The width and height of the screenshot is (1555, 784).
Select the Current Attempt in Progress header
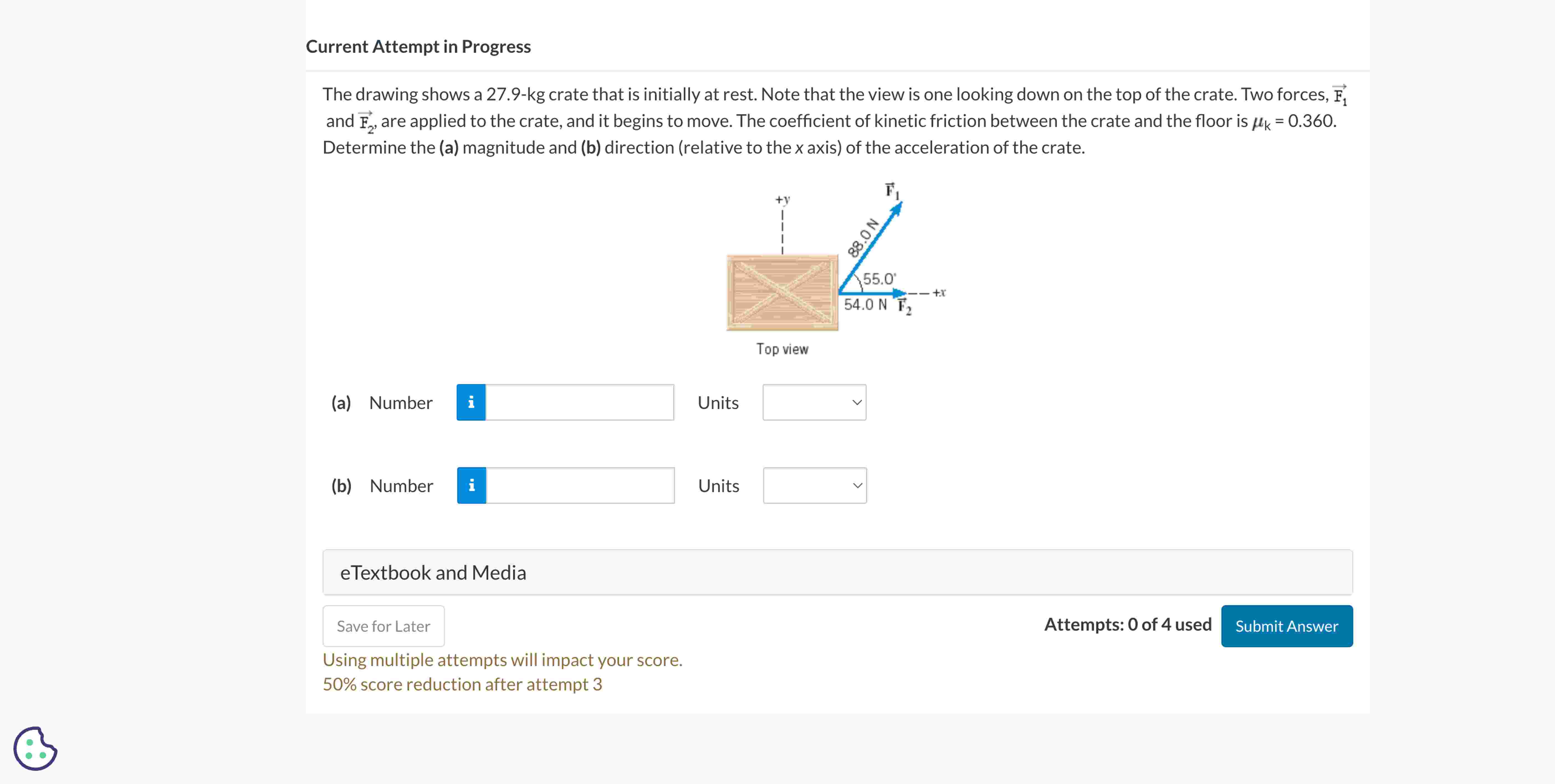[418, 47]
